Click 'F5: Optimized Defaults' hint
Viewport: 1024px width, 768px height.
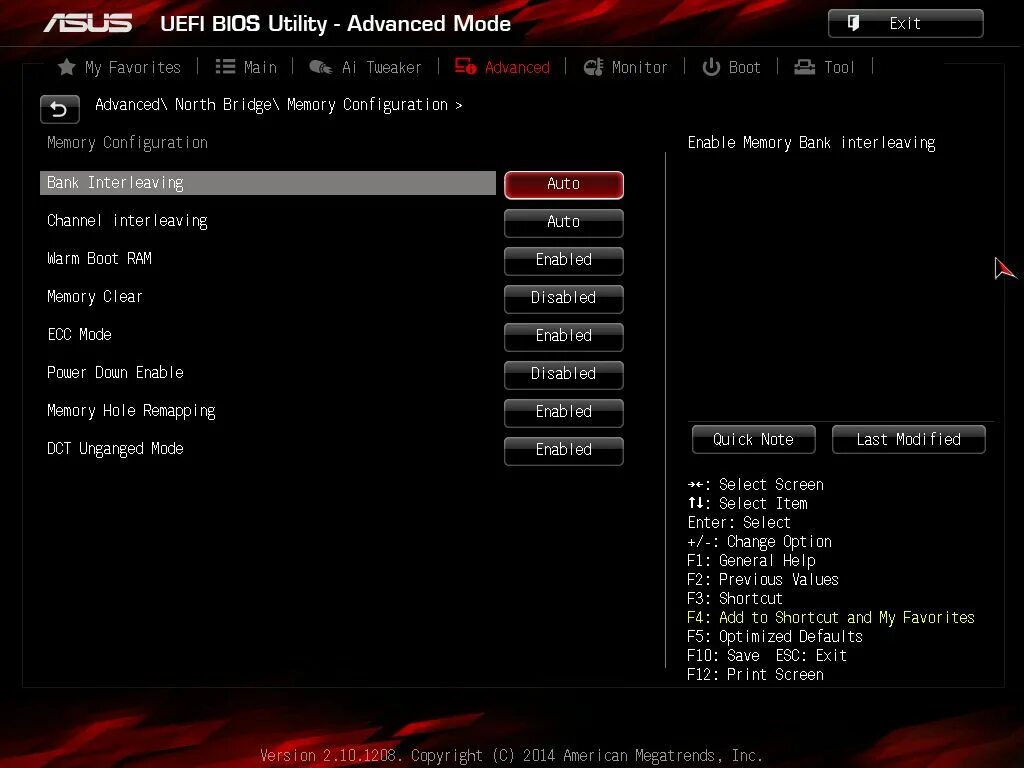[775, 637]
